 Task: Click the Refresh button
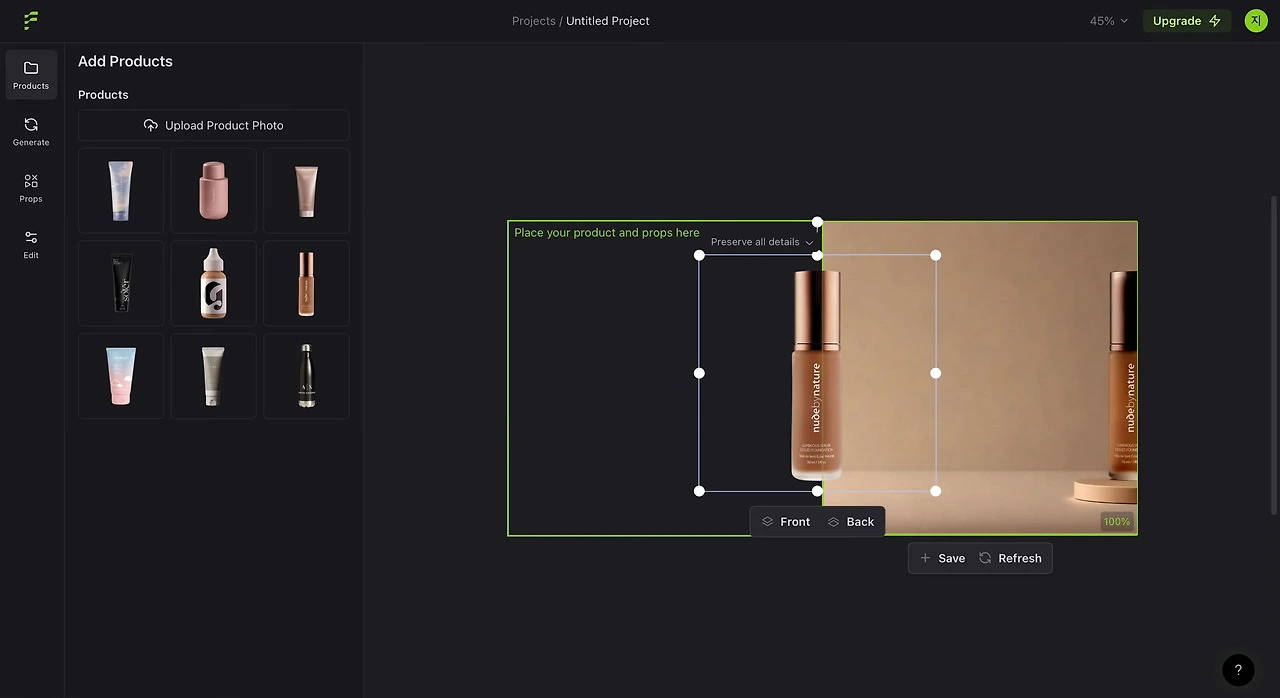1010,558
